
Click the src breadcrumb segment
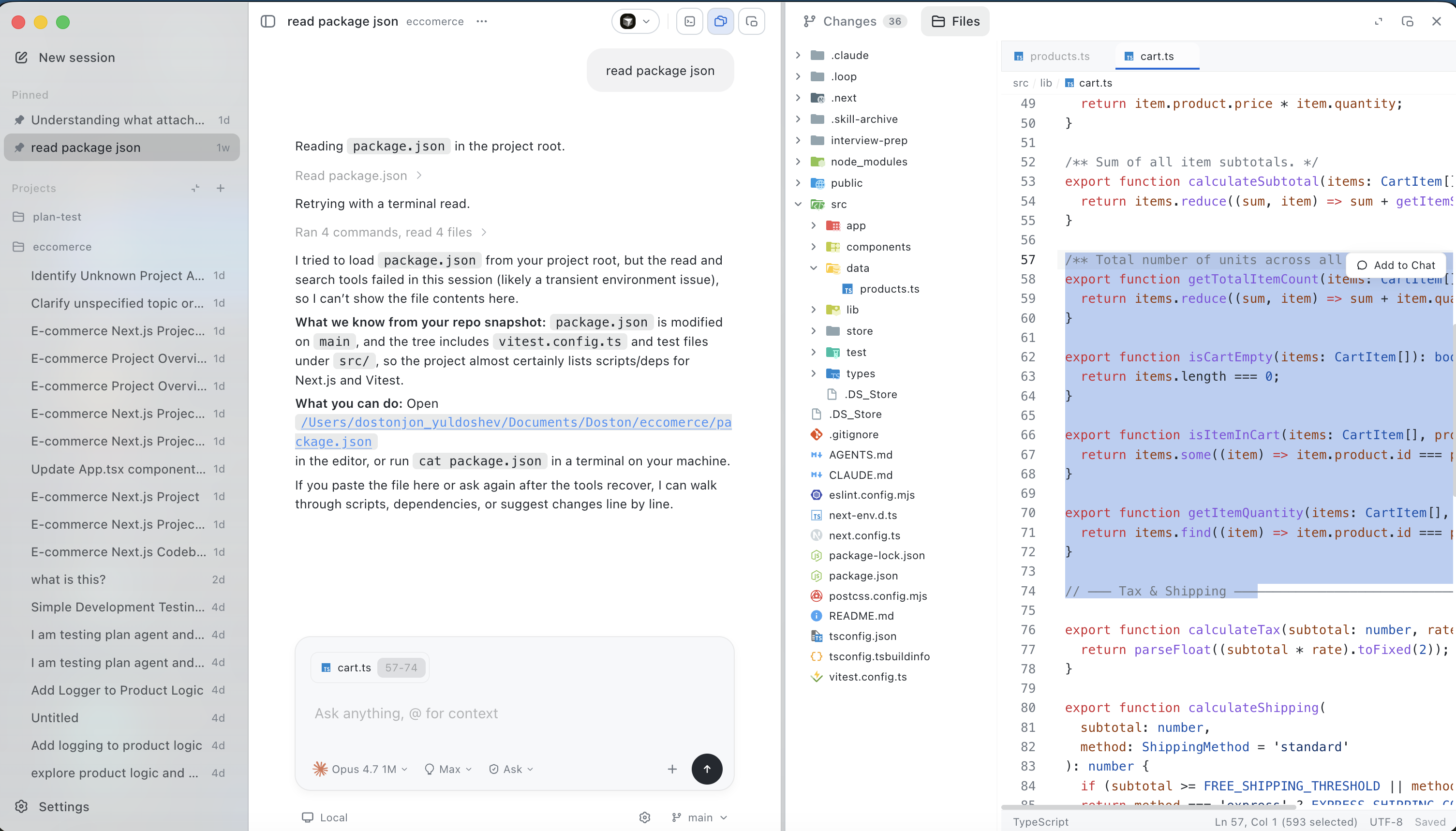pyautogui.click(x=1020, y=83)
